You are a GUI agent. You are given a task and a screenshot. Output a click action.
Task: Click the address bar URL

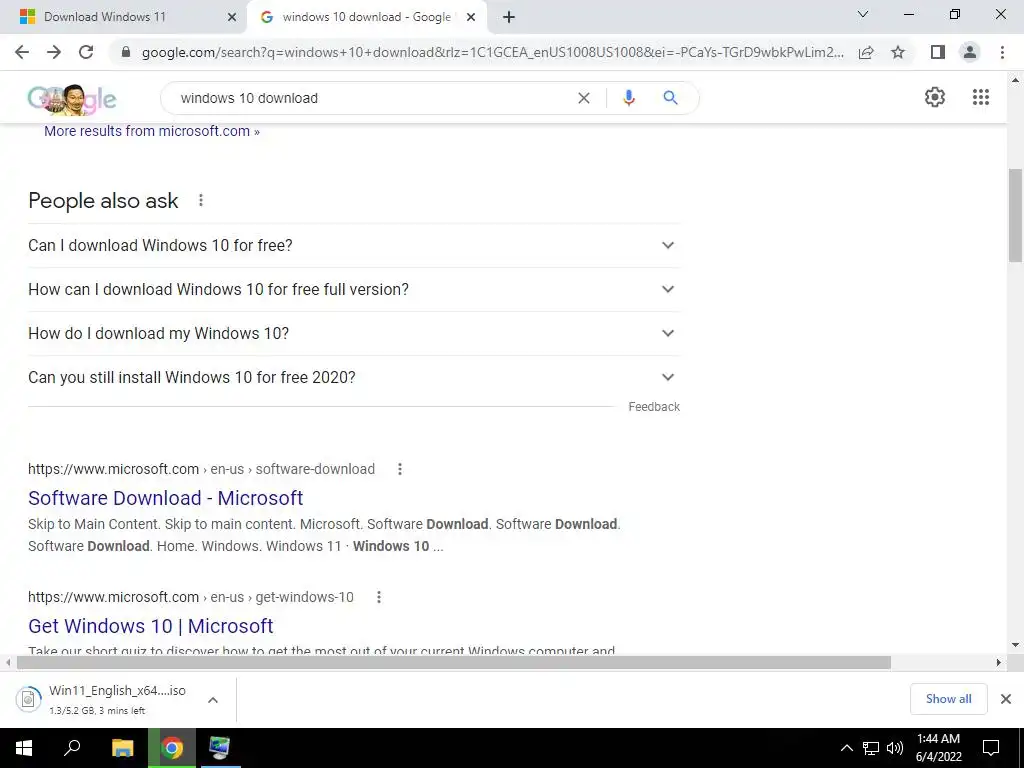click(492, 52)
